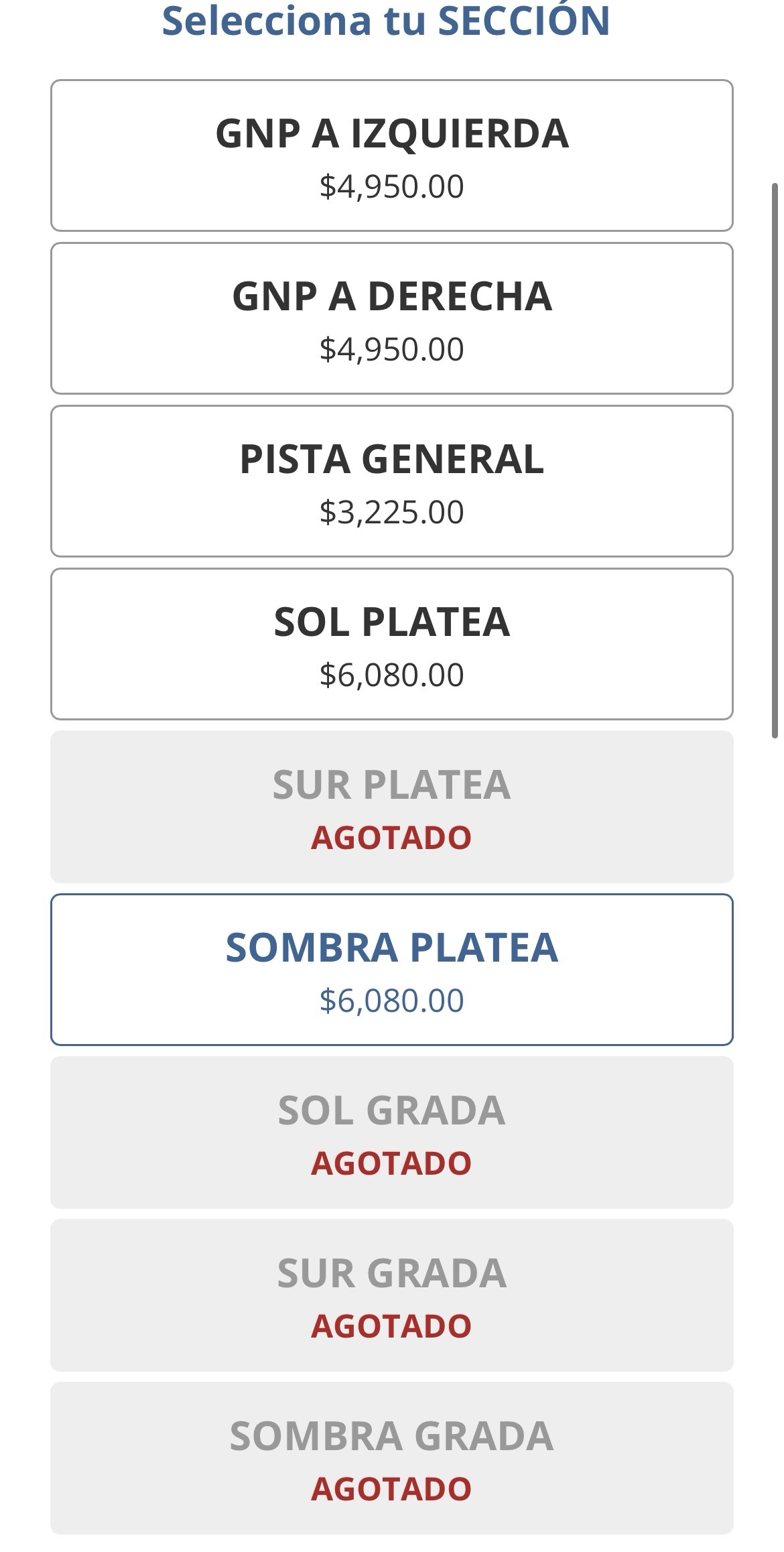Click the "Selecciona tu SECCIÓN" heading

pos(386,20)
